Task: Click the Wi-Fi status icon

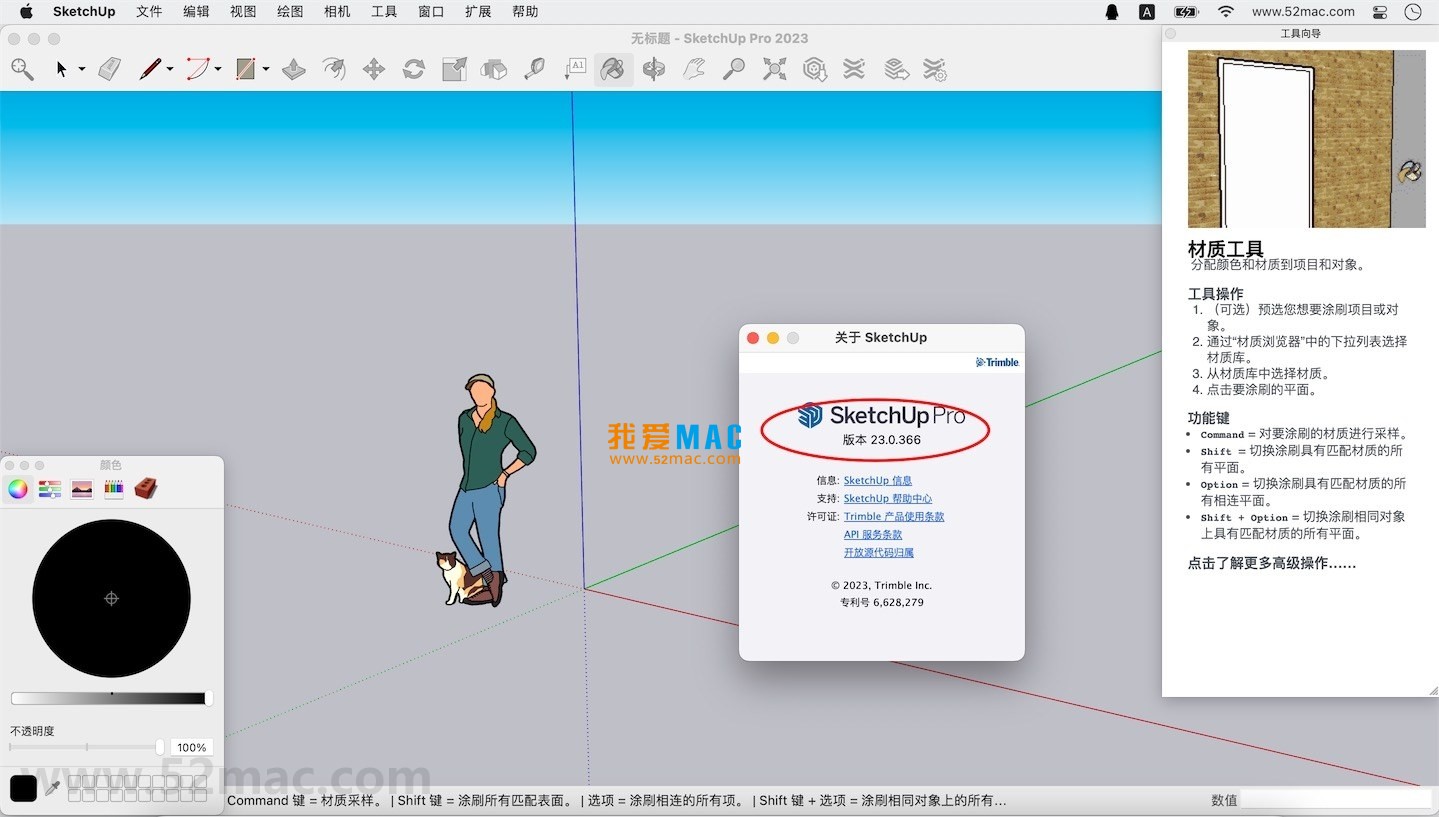Action: (x=1226, y=12)
